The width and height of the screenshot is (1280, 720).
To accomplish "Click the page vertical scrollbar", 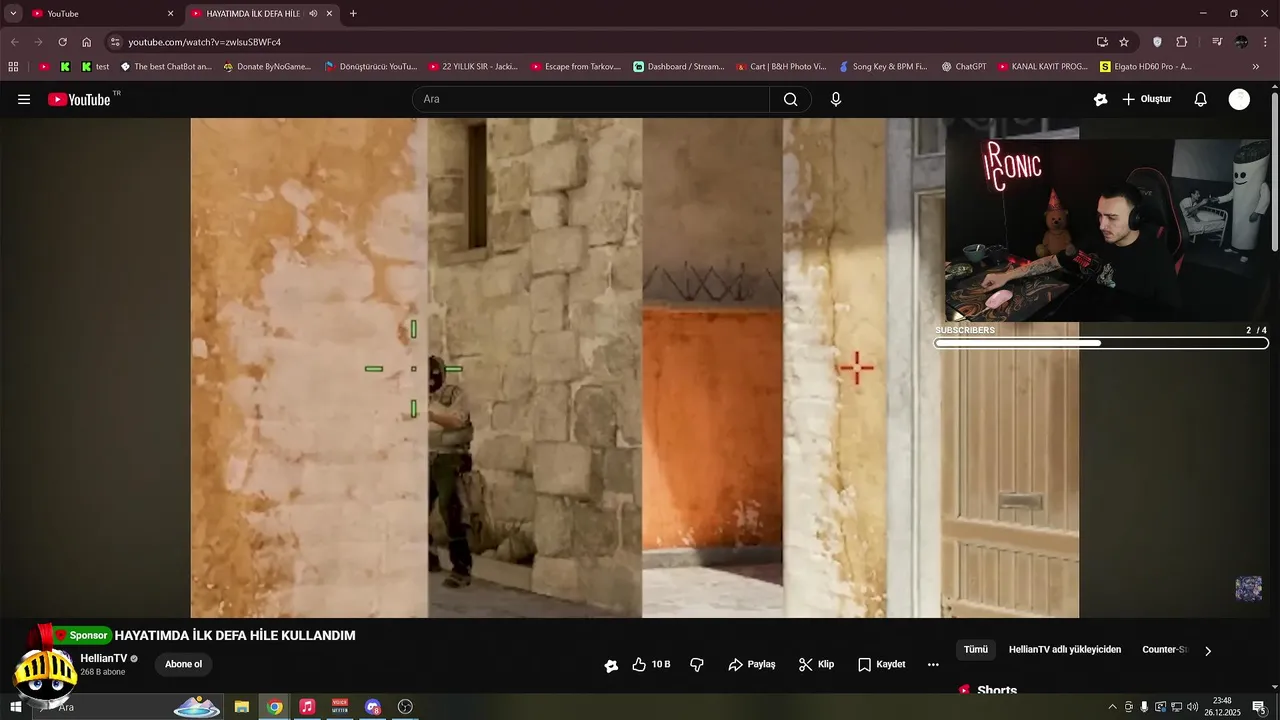I will pos(1274,170).
